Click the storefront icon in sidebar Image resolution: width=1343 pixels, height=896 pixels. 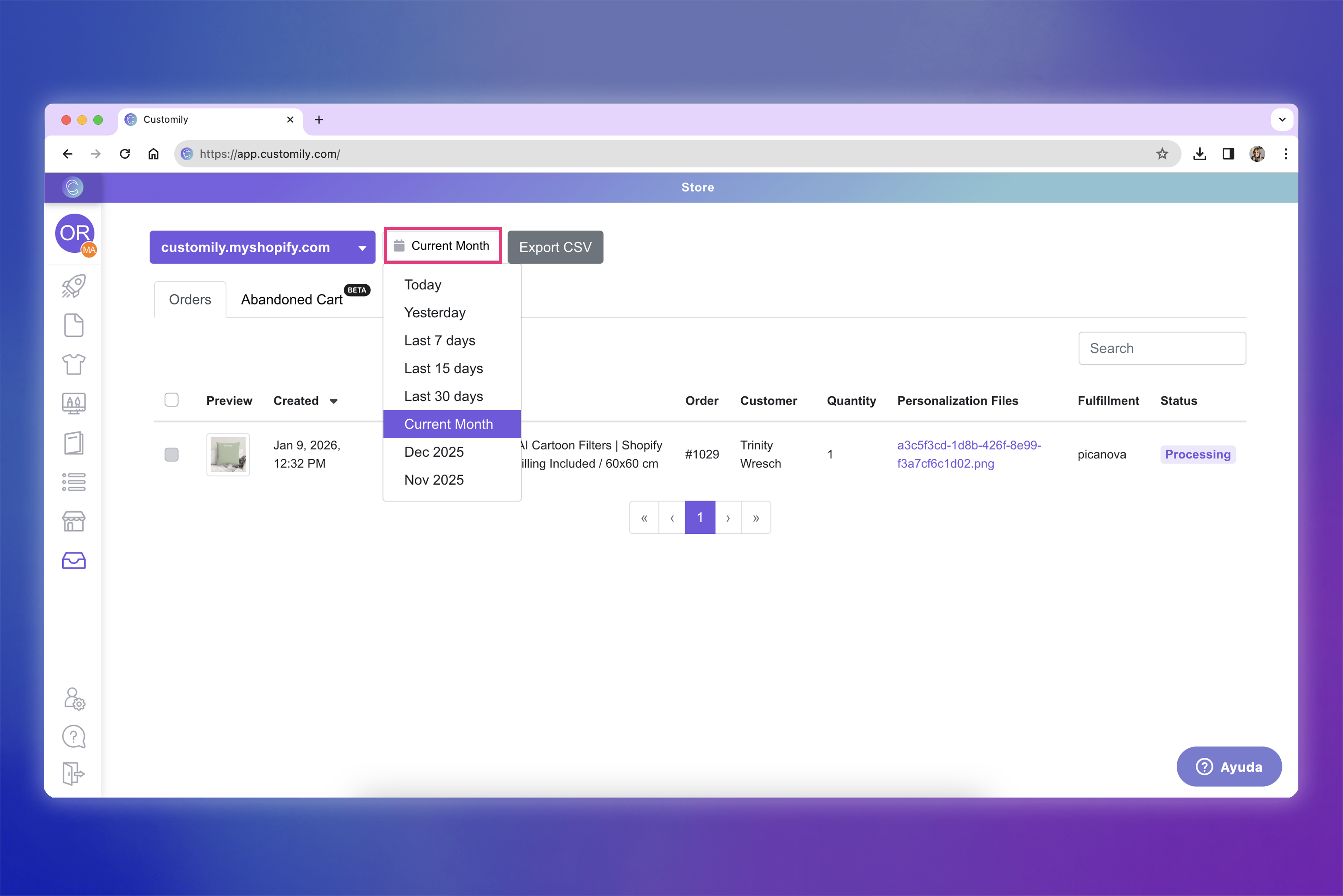[74, 521]
